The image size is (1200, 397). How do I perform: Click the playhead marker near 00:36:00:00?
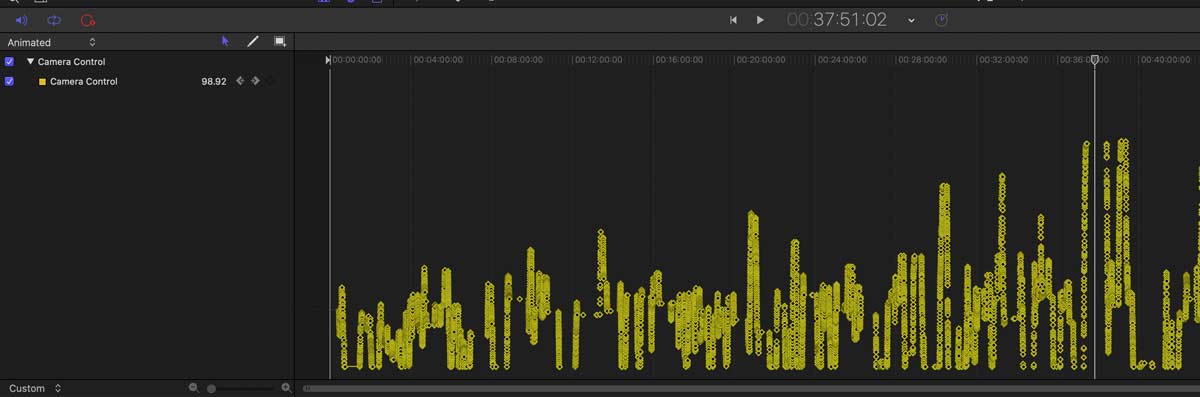click(1095, 60)
